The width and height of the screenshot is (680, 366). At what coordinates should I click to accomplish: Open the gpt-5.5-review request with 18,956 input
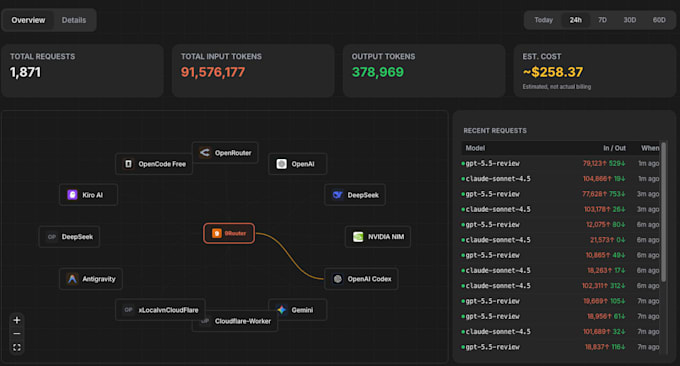coord(560,316)
